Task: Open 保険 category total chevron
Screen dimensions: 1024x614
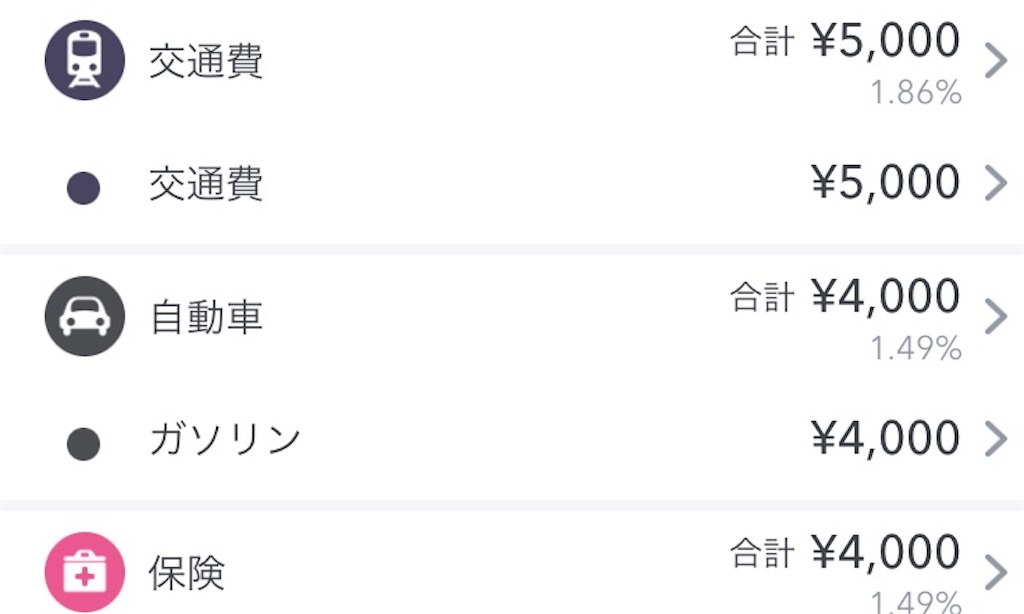Action: click(995, 572)
